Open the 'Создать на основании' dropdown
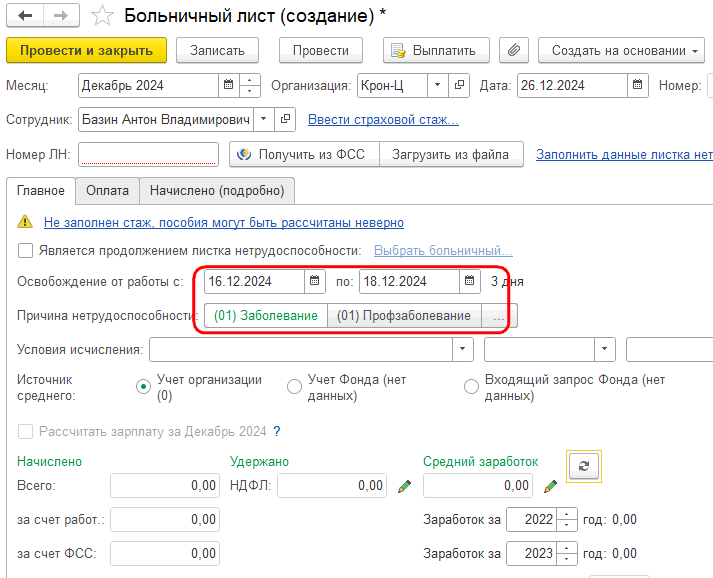Image resolution: width=713 pixels, height=578 pixels. [x=621, y=50]
